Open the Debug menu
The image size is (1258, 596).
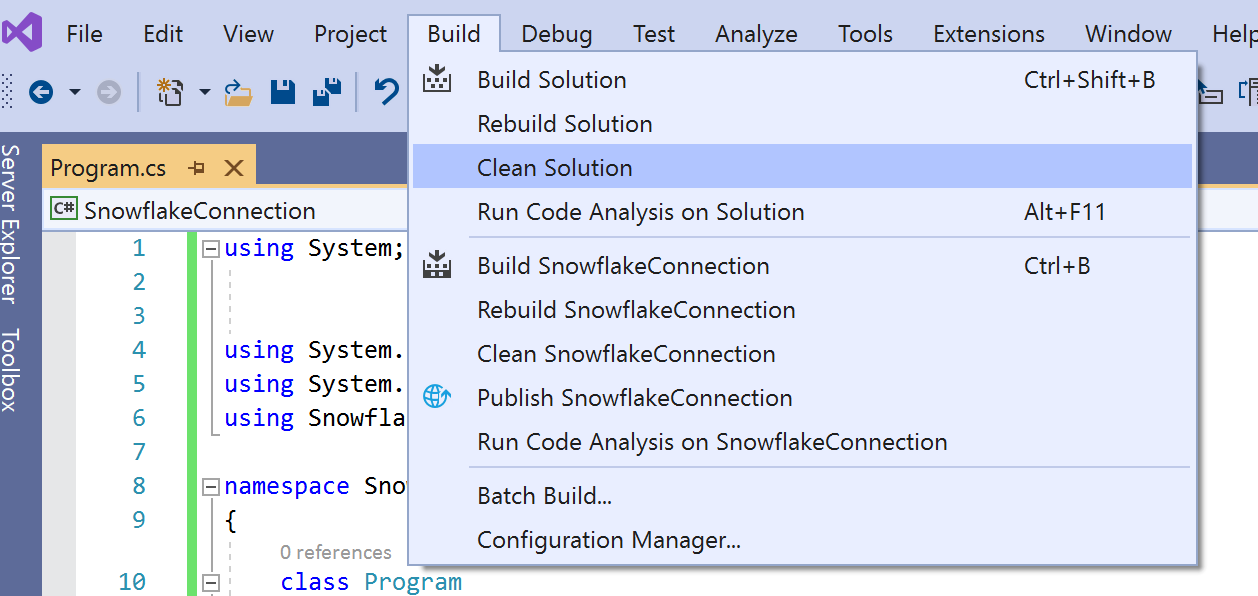[x=556, y=33]
